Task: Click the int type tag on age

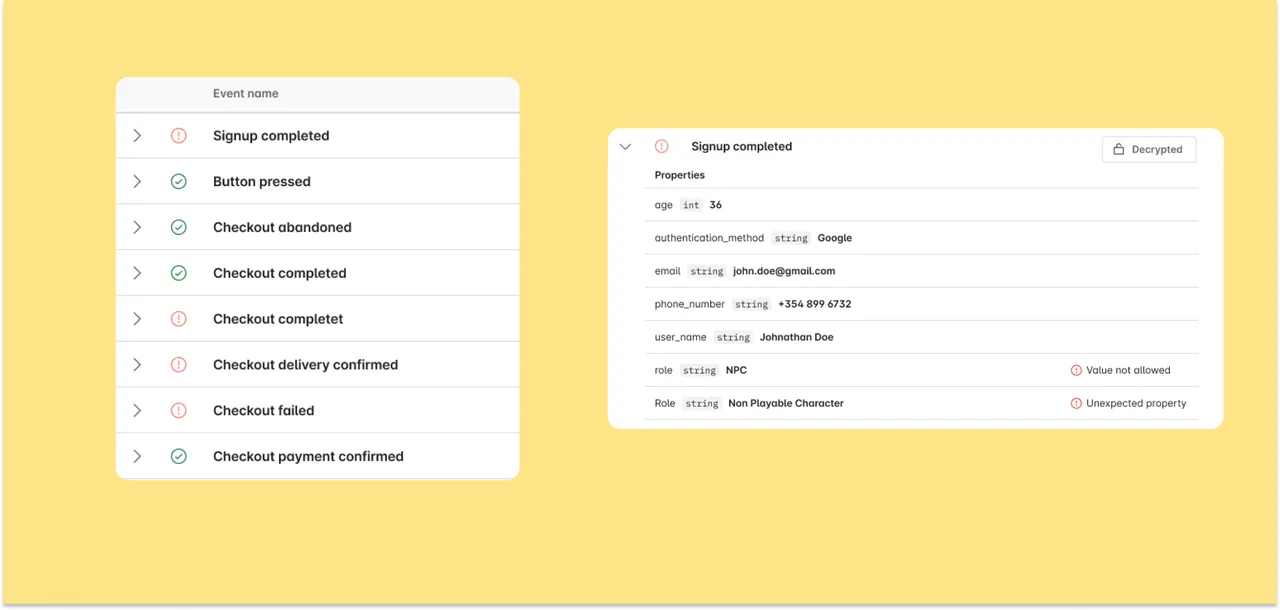Action: coord(691,205)
